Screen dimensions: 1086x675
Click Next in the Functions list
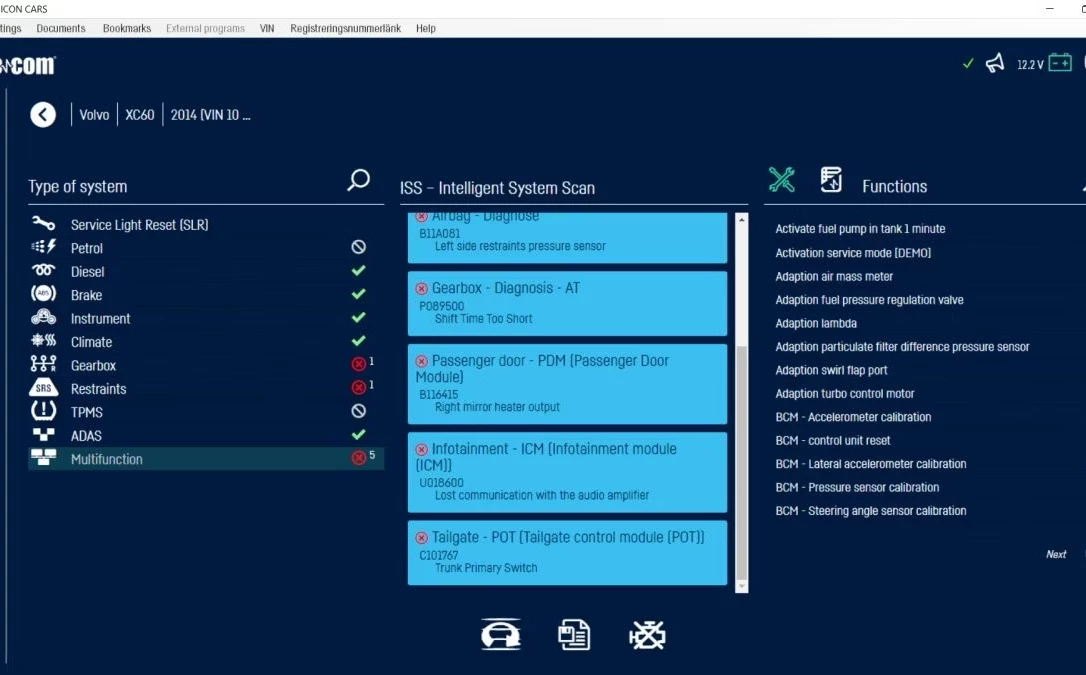[1056, 554]
